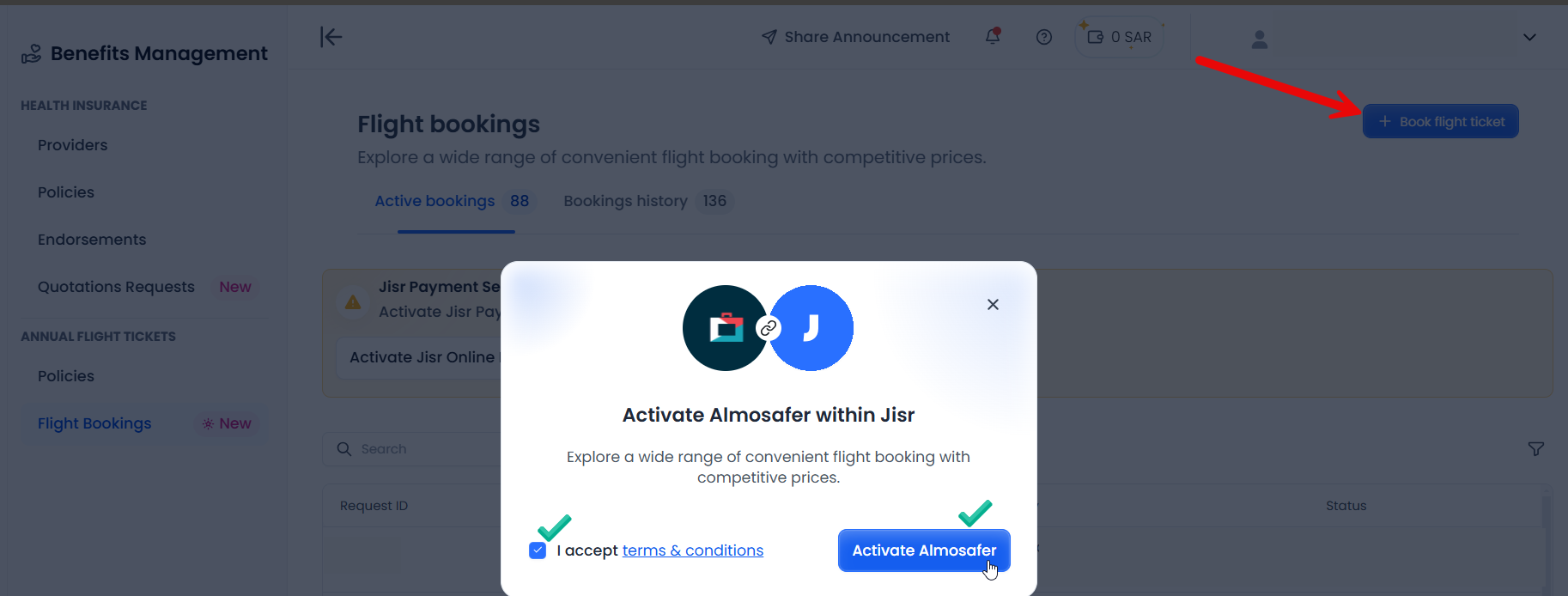Open the table filter icon
The height and width of the screenshot is (596, 1568).
(x=1536, y=449)
